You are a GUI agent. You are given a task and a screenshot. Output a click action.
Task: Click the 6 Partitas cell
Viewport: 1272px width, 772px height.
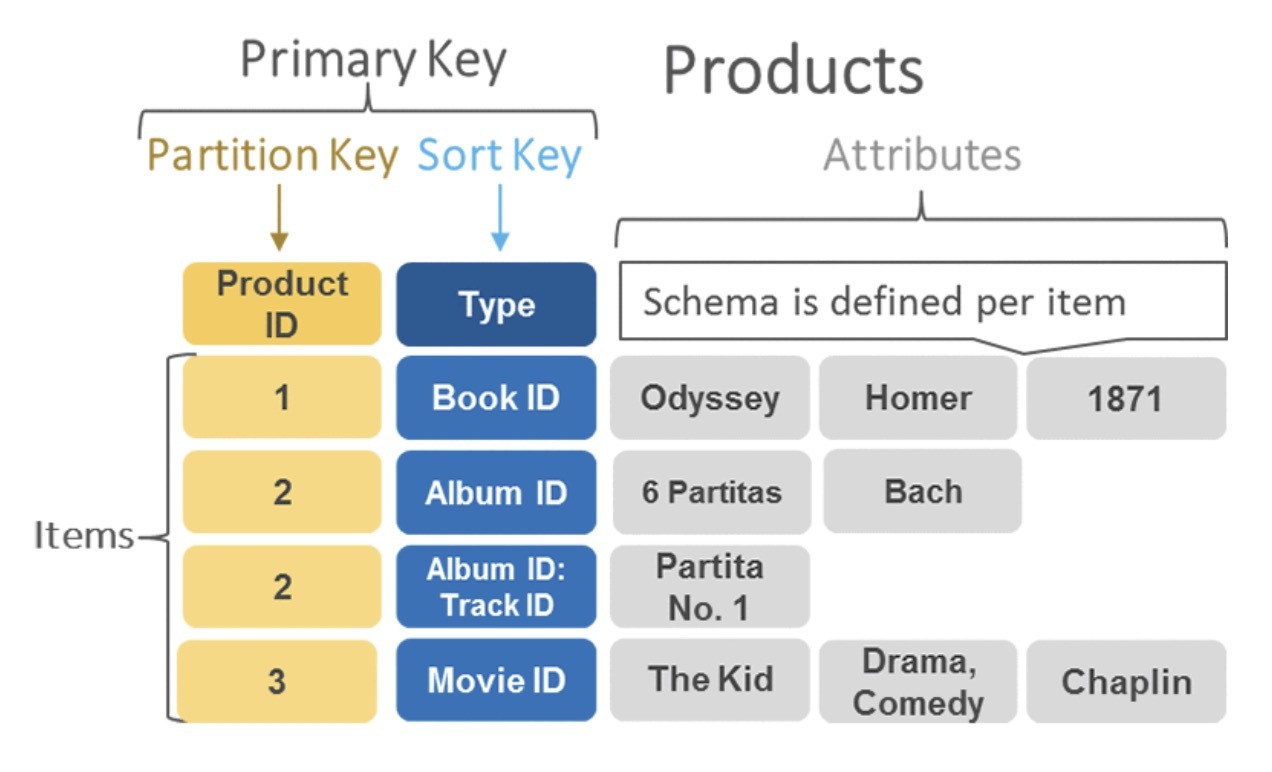point(710,492)
